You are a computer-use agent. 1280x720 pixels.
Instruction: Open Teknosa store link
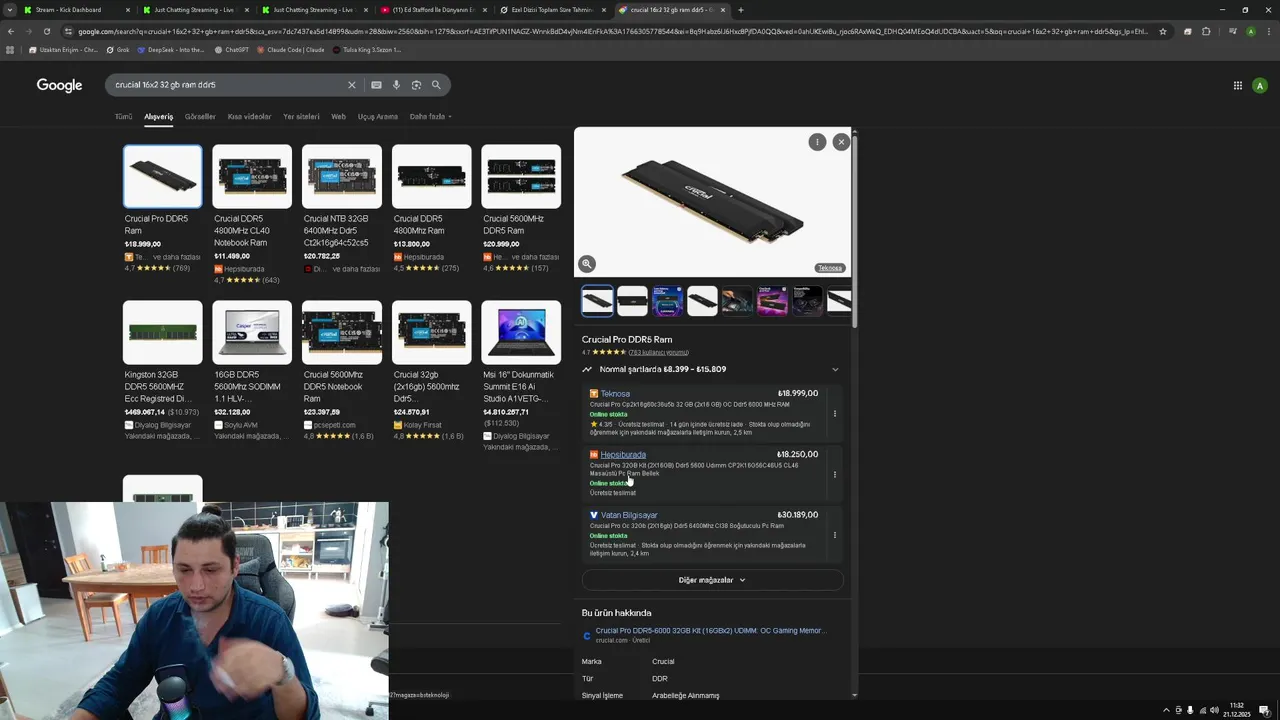point(615,394)
